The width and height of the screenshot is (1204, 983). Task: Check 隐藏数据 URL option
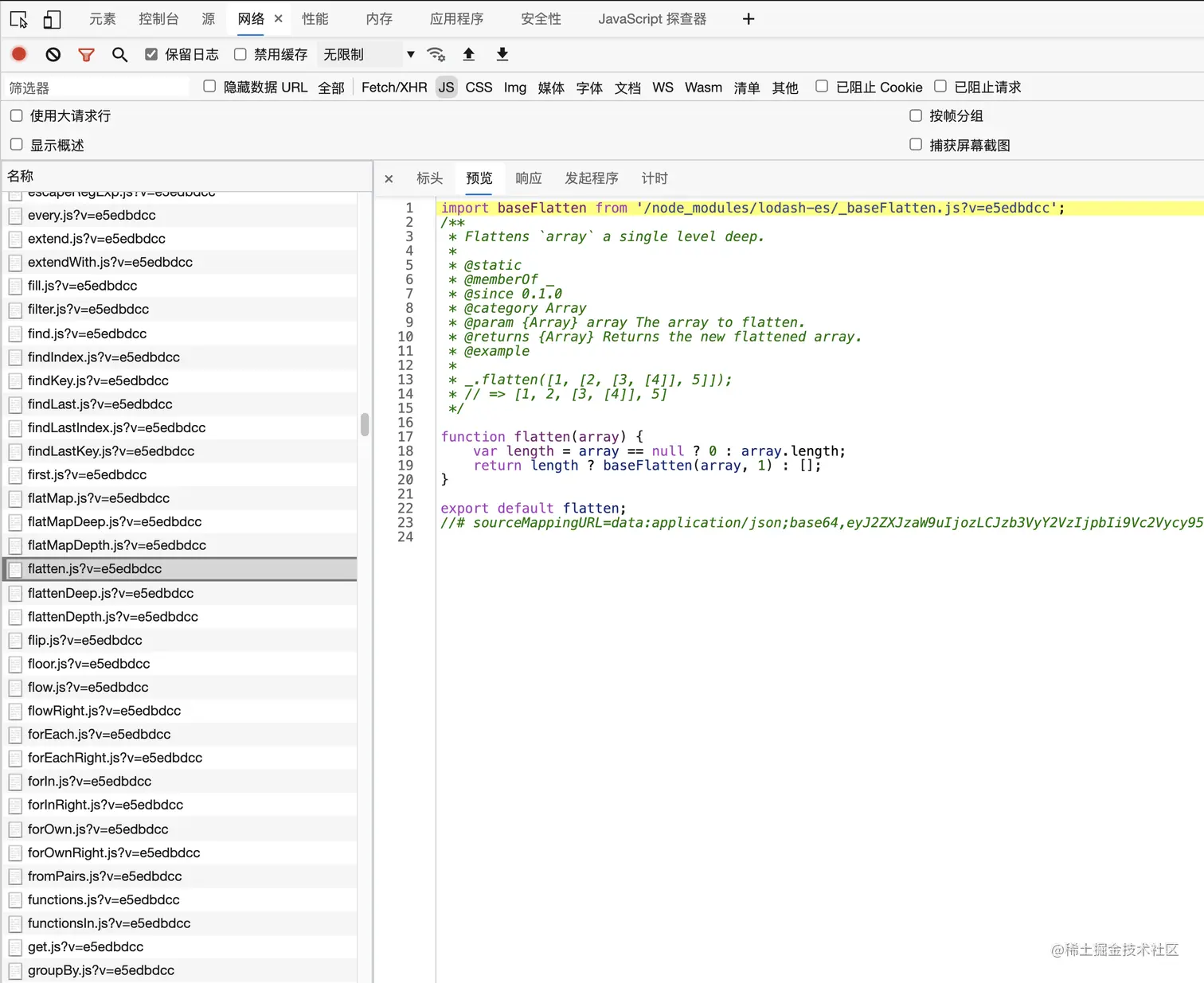pyautogui.click(x=209, y=86)
